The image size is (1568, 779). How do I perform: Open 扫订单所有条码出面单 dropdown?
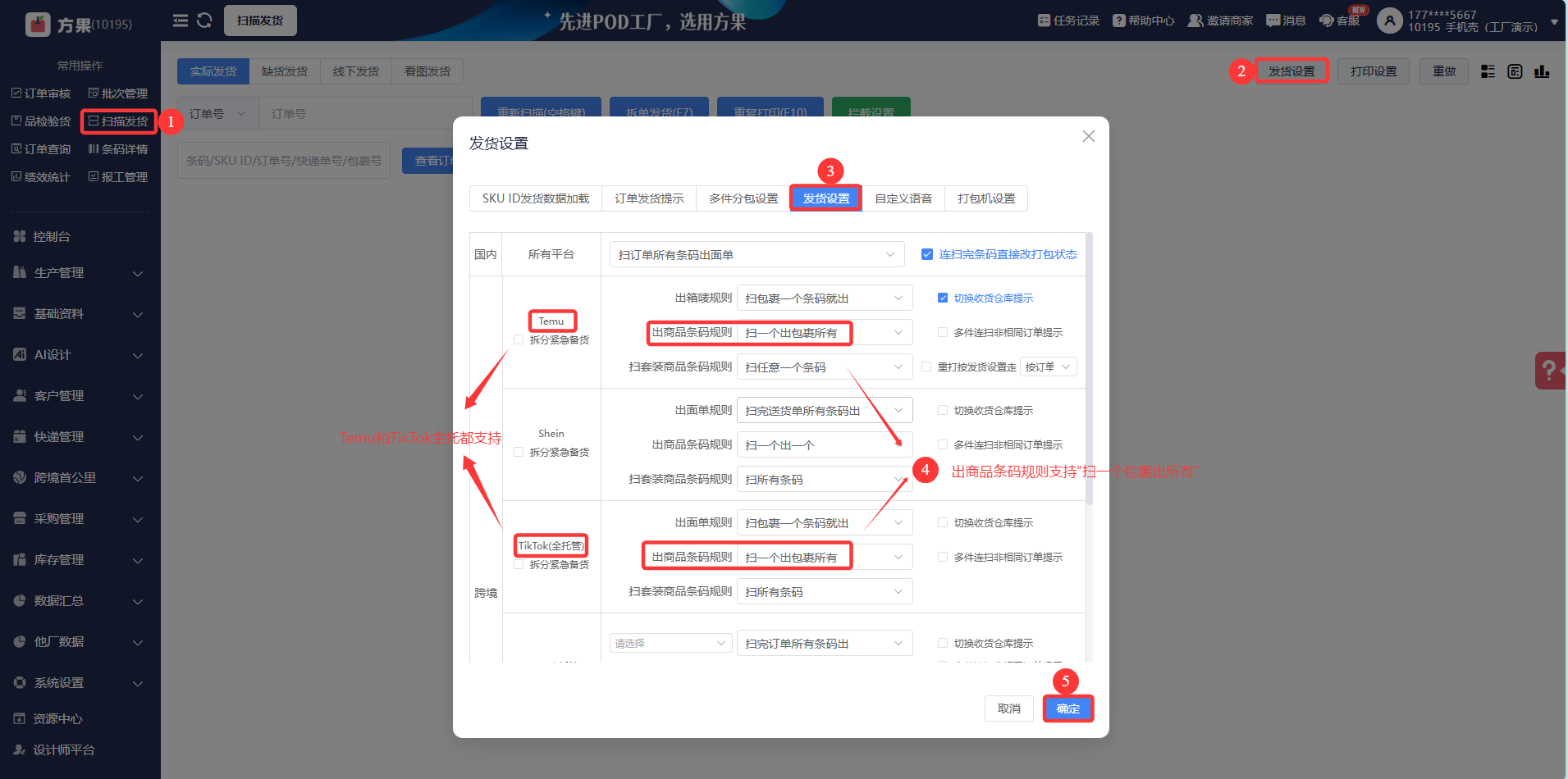coord(757,254)
